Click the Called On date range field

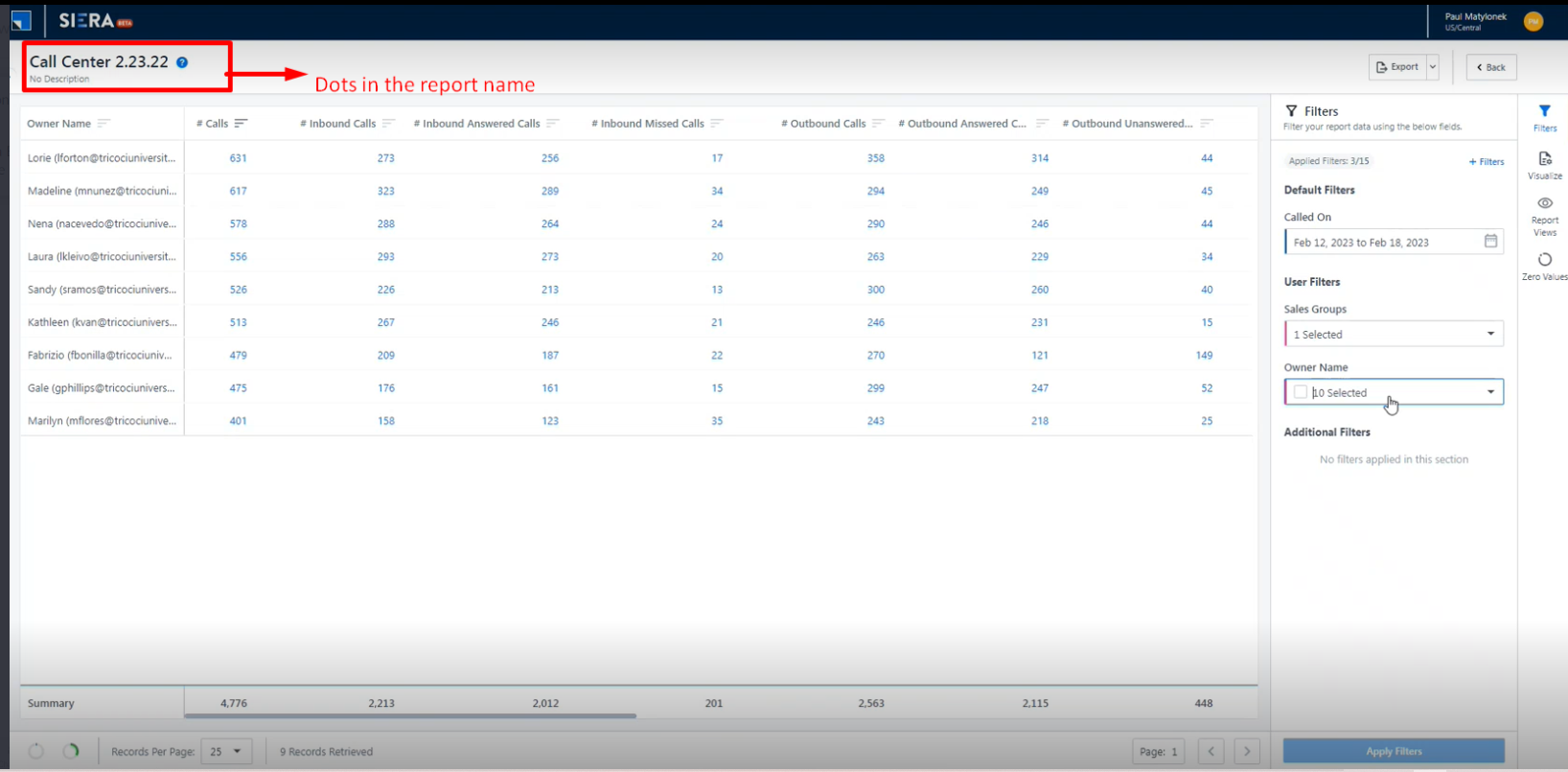point(1394,242)
